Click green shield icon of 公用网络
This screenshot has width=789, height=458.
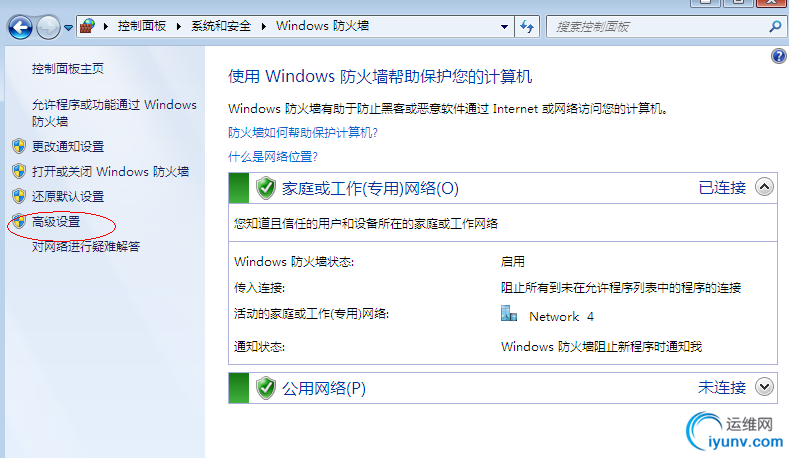click(x=266, y=388)
